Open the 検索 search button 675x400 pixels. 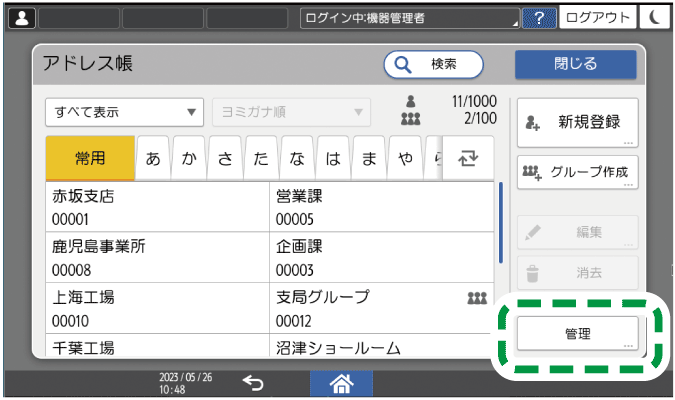tap(433, 65)
